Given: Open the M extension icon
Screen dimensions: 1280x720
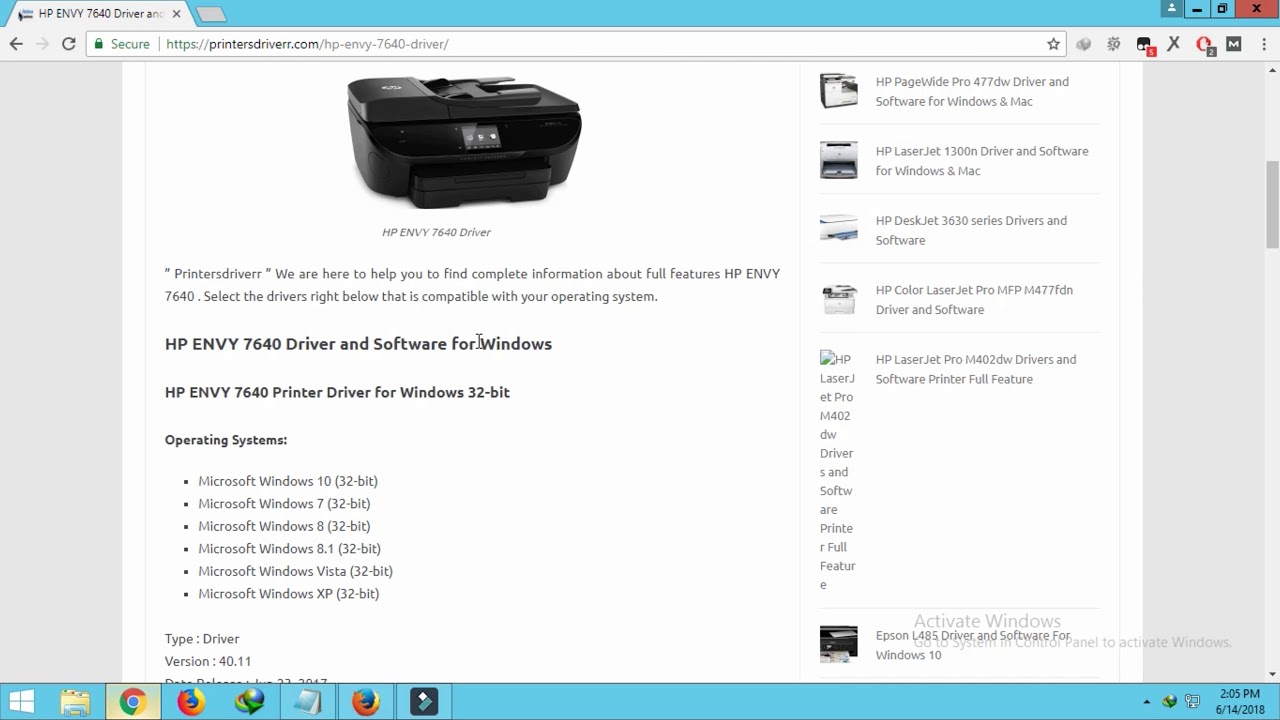Looking at the screenshot, I should (x=1233, y=44).
